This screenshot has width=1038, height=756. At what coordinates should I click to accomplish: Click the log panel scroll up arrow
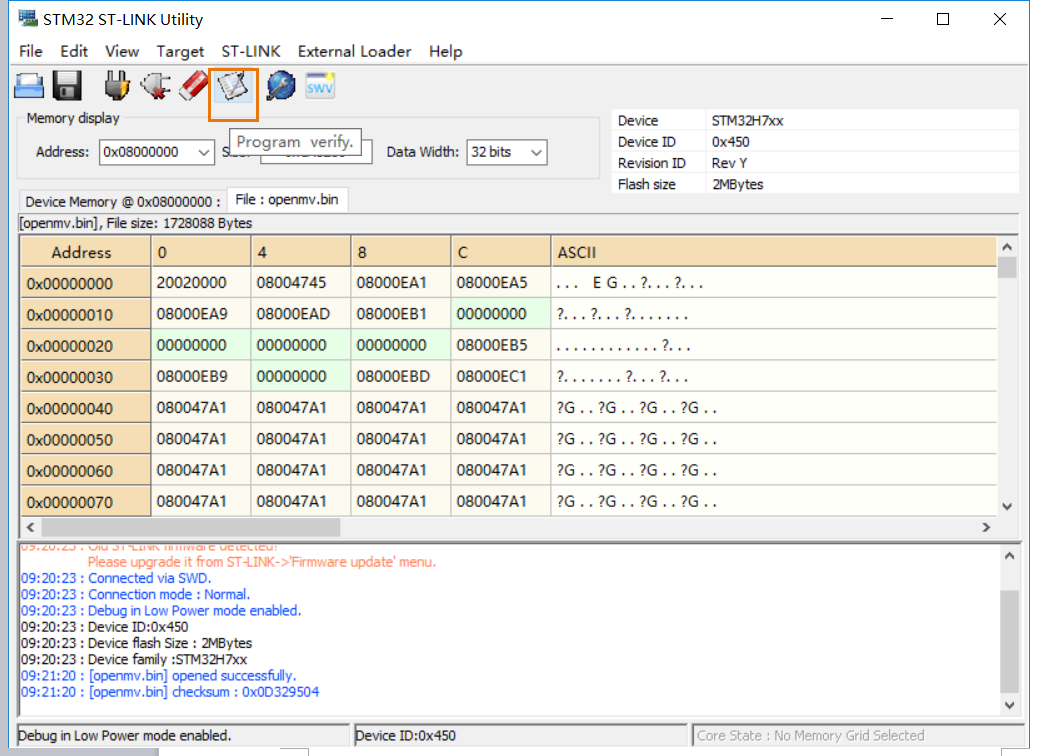(1009, 556)
